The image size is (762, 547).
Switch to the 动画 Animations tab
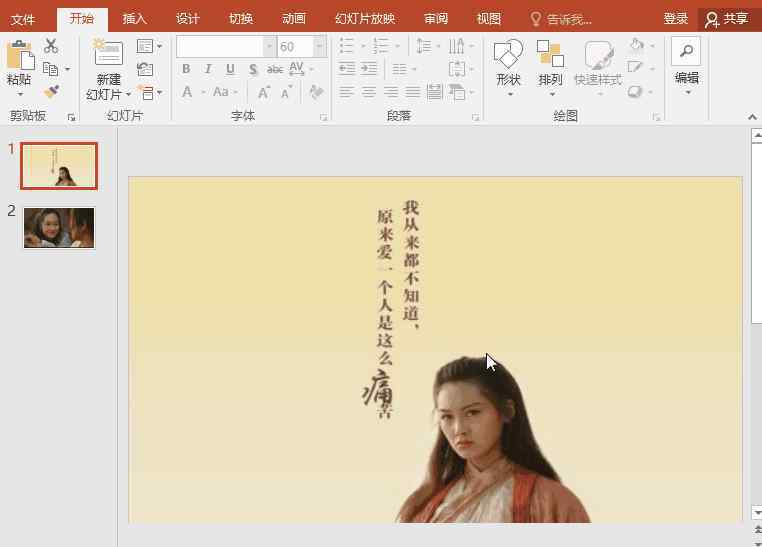coord(294,19)
